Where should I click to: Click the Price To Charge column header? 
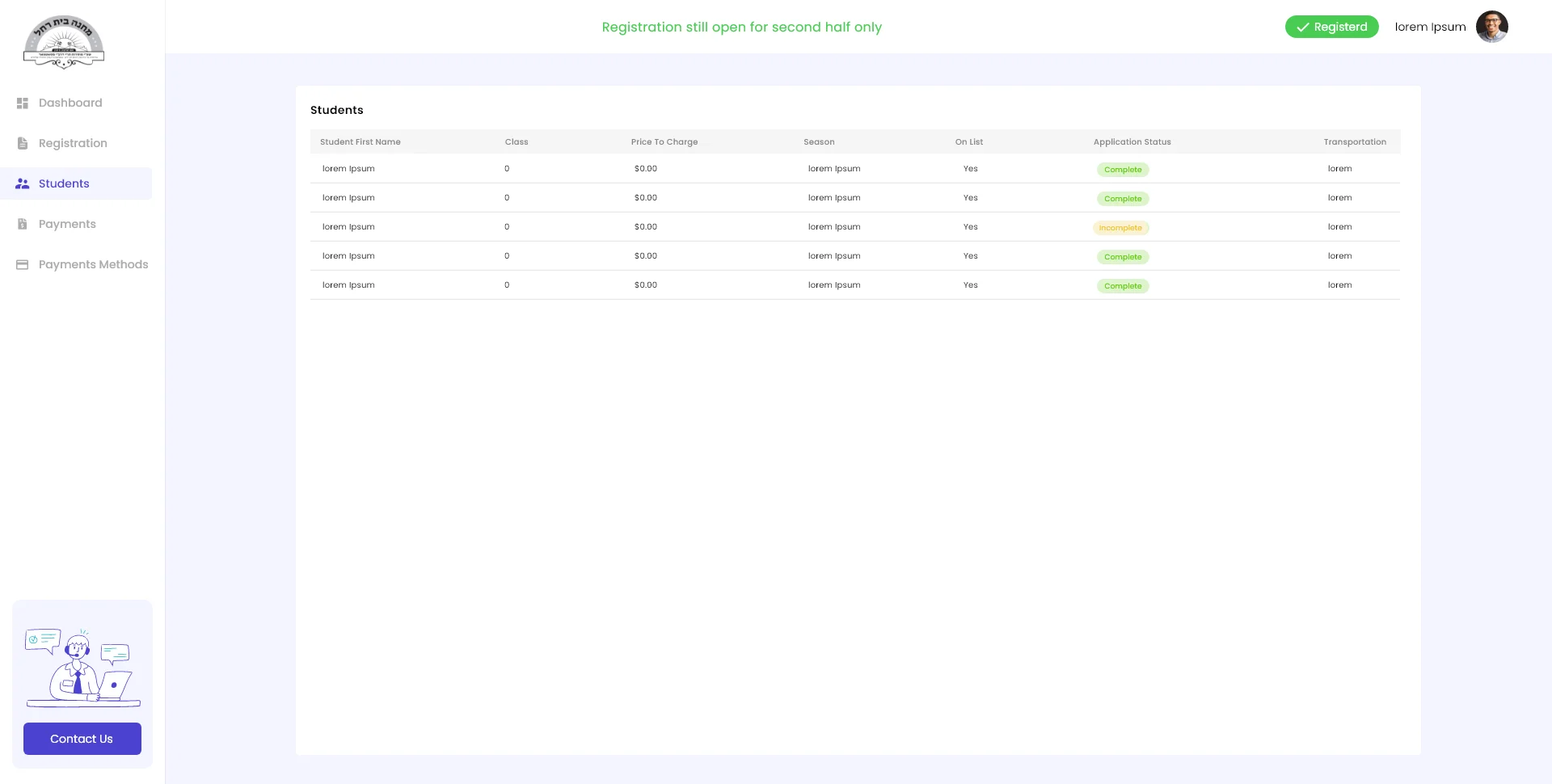coord(664,141)
